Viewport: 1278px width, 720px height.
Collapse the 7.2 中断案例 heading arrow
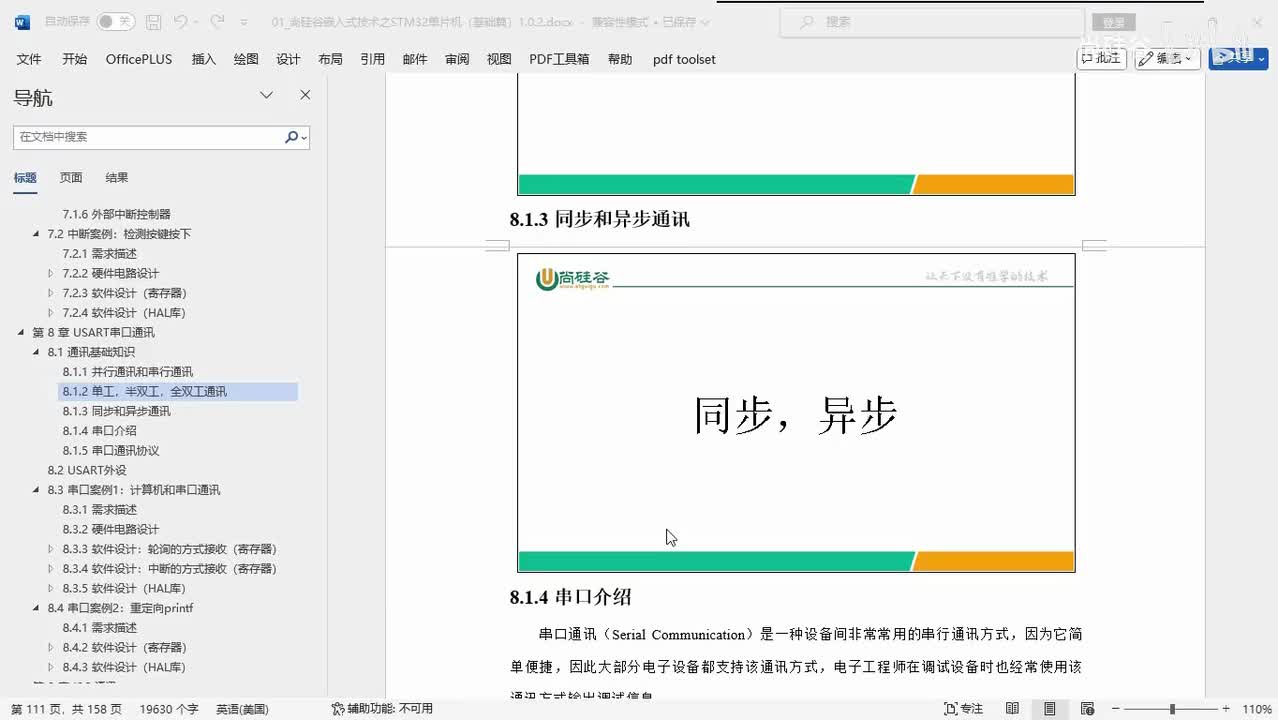[37, 234]
